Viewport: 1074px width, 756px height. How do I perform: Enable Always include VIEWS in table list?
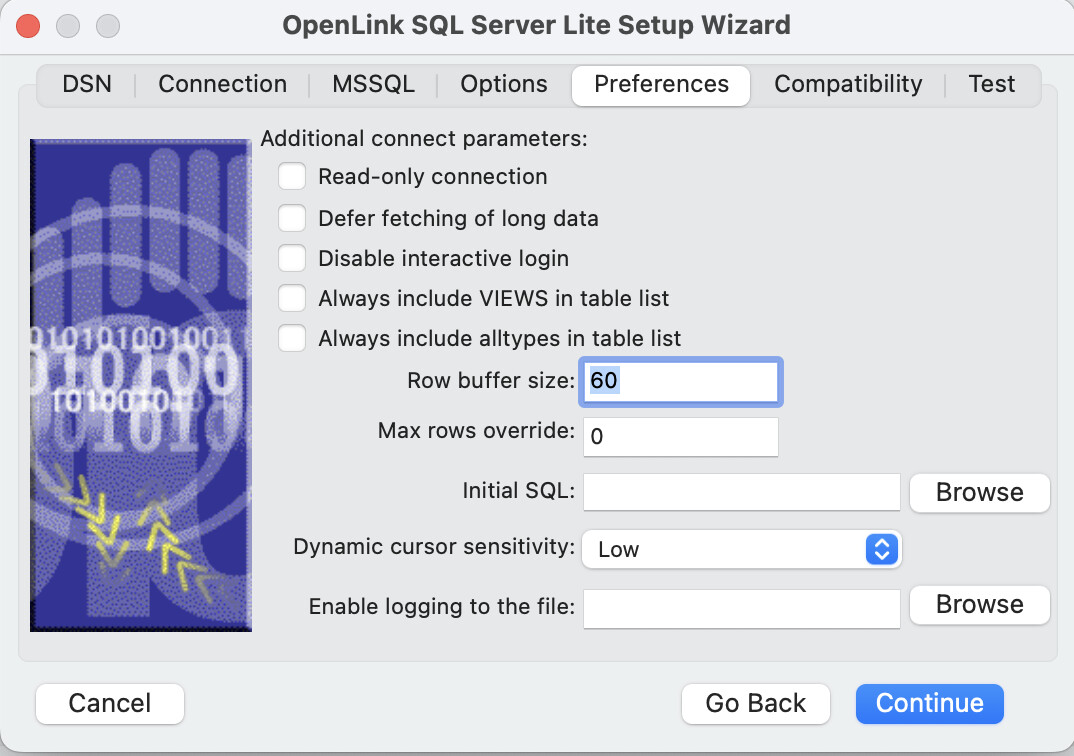[292, 298]
